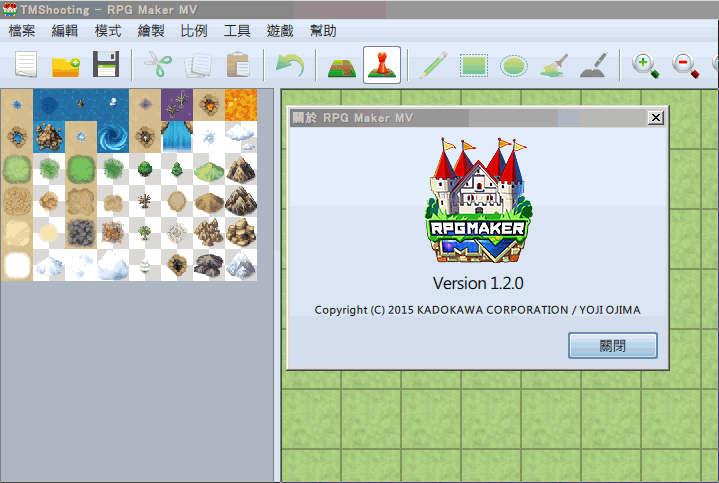Open project with yellow folder icon
The image size is (719, 483).
[65, 66]
